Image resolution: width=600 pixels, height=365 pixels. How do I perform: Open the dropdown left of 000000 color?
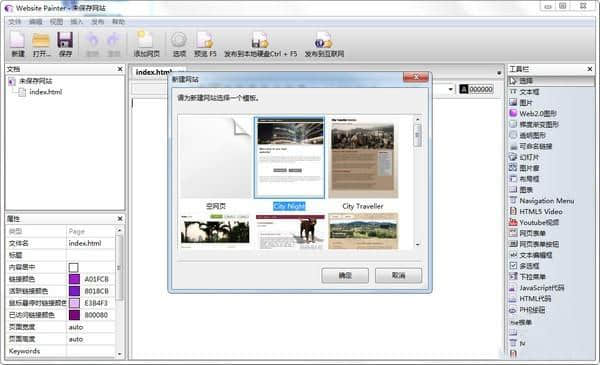coord(450,89)
